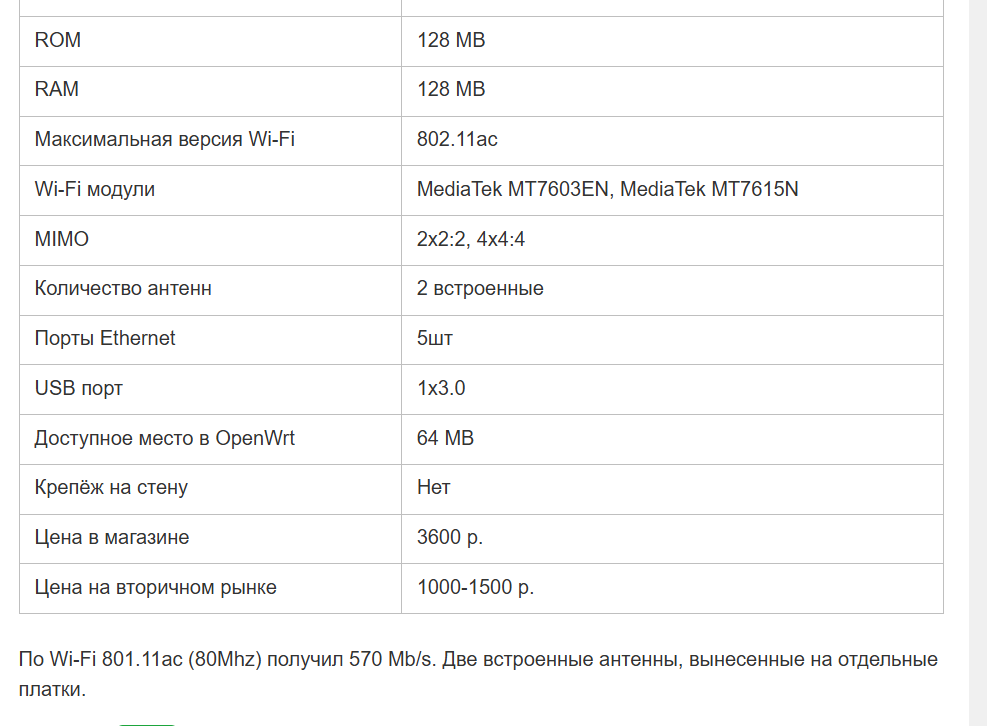Click the 802.11ac Wi-Fi version value

point(457,139)
